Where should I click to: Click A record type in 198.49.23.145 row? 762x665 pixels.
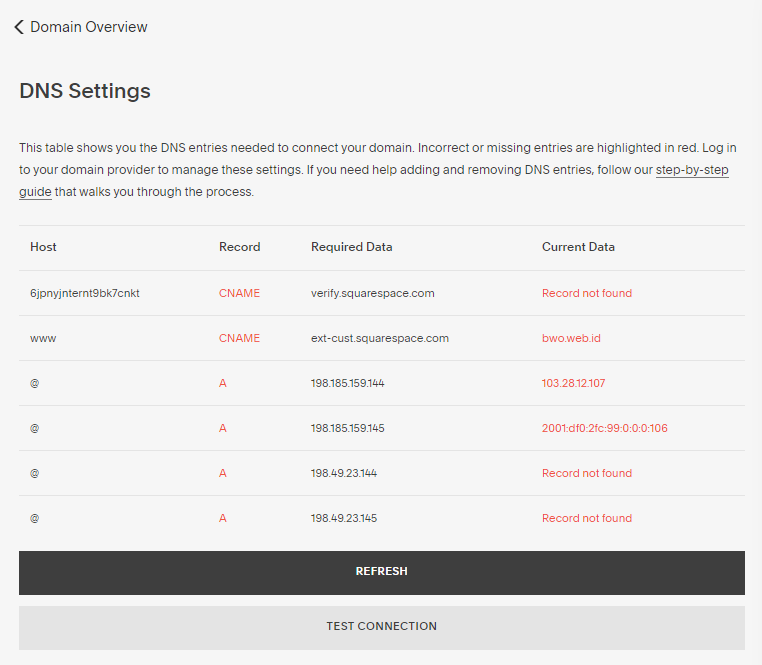click(x=223, y=518)
